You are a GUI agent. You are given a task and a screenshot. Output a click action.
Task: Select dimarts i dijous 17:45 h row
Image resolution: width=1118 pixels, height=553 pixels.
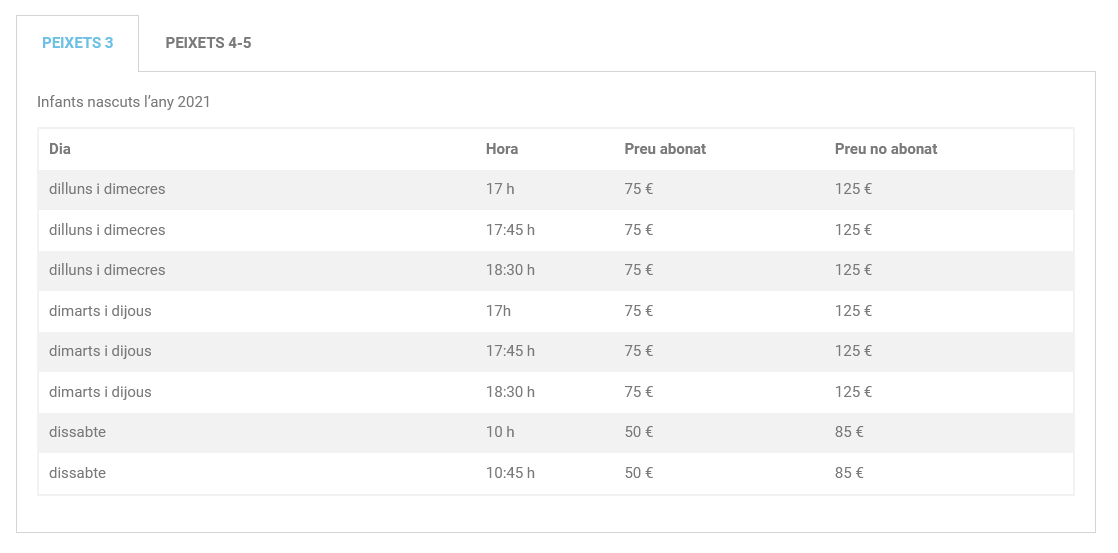coord(556,352)
